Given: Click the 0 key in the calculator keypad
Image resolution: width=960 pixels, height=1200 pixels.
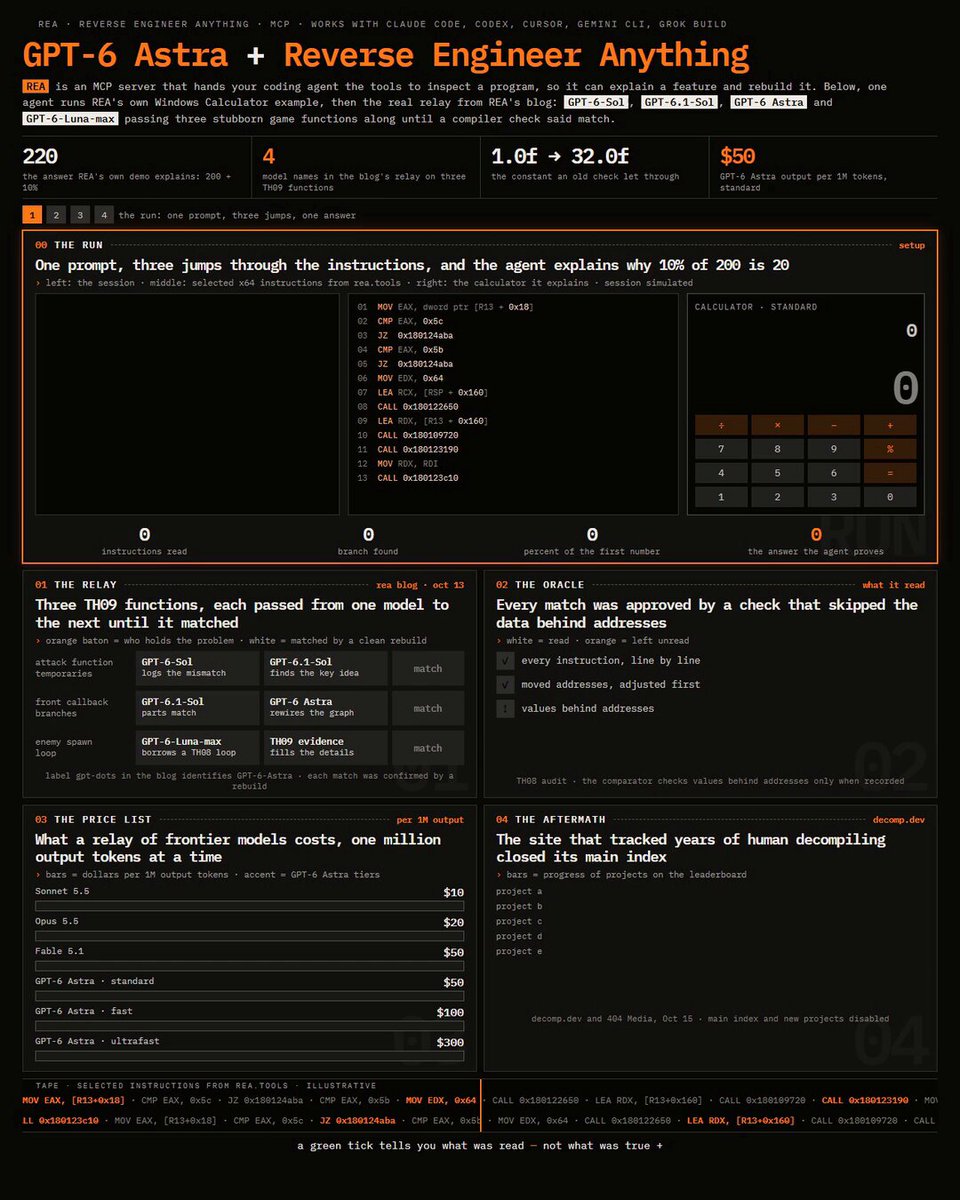Looking at the screenshot, I should [890, 497].
